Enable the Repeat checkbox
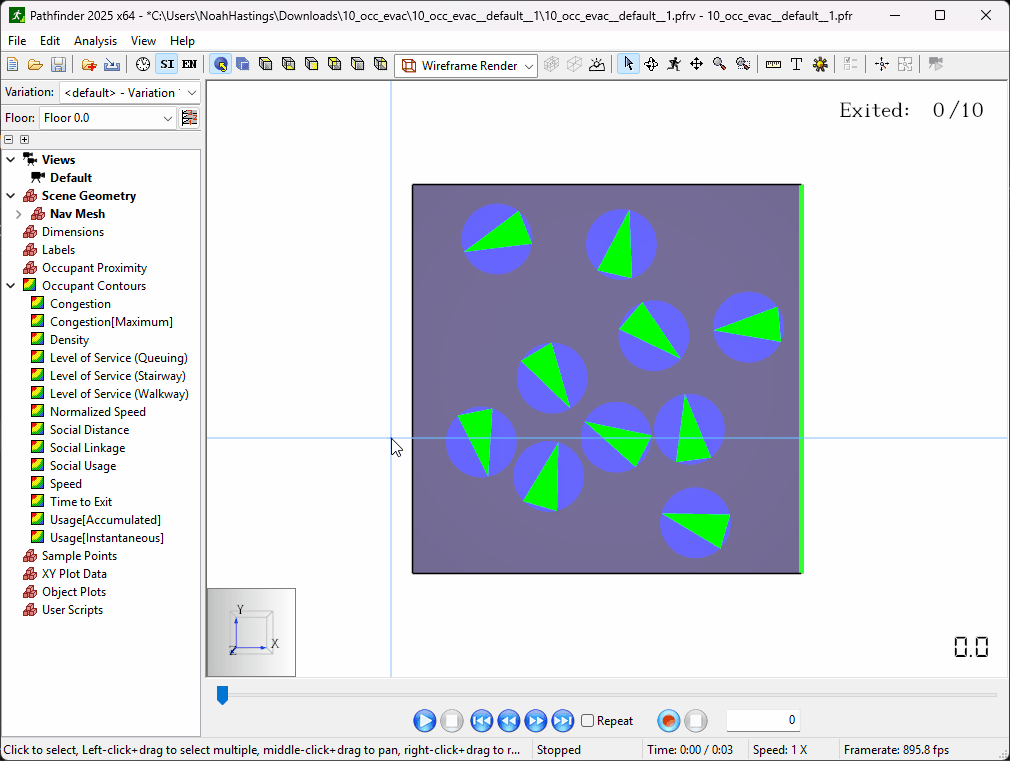This screenshot has width=1010, height=761. 587,720
